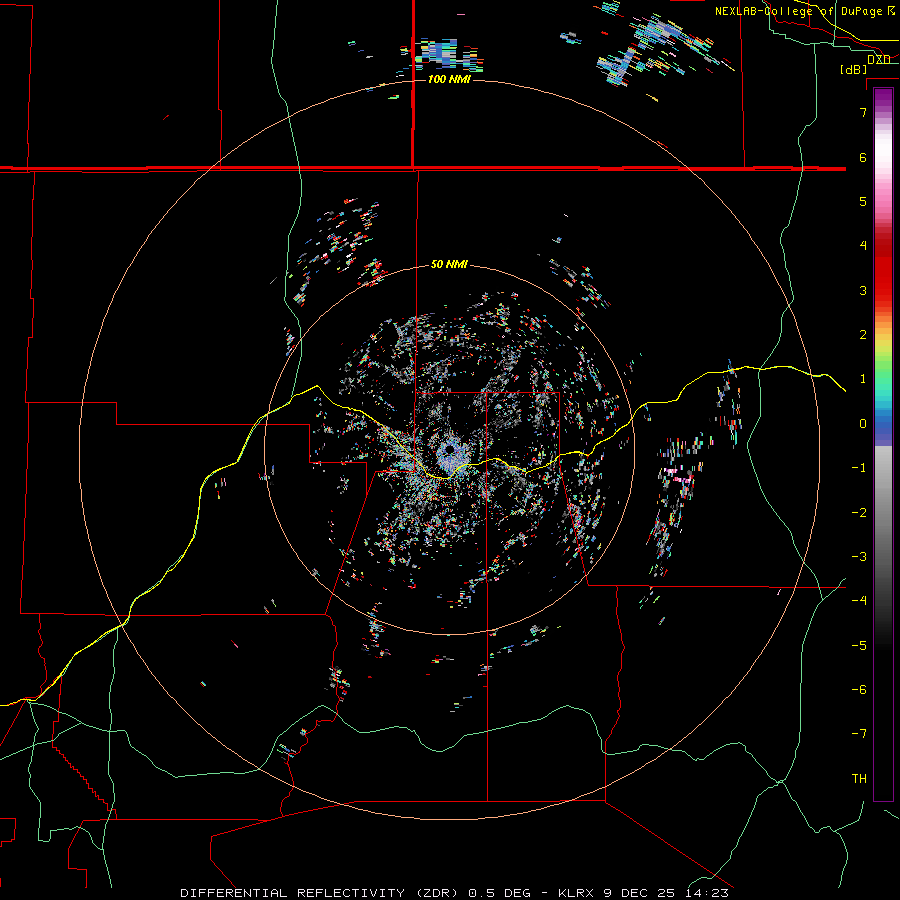Screen dimensions: 900x900
Task: Pick the purple band atop the color bar
Action: click(883, 98)
